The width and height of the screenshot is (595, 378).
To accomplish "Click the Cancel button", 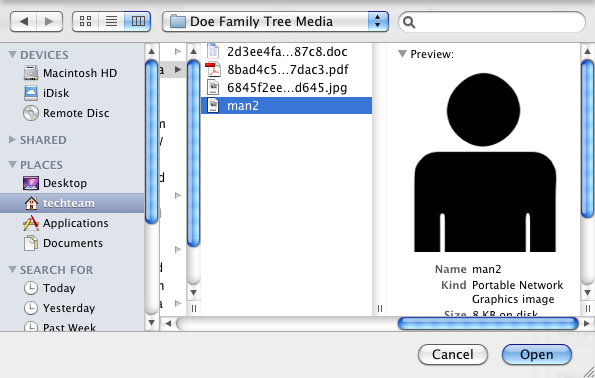I will click(453, 354).
